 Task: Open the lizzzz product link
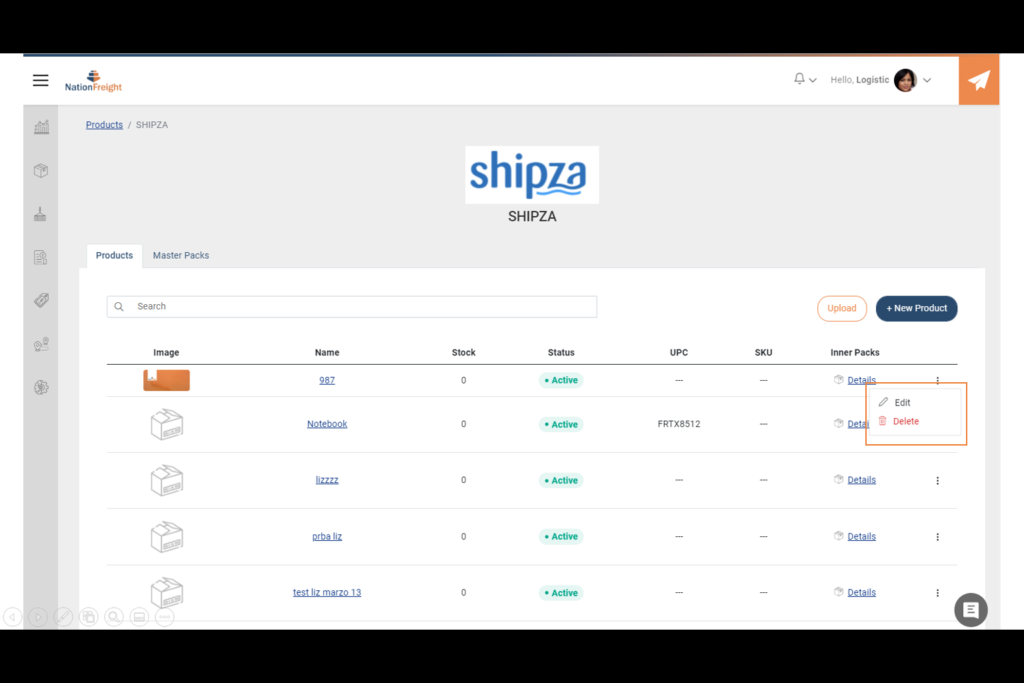(x=327, y=480)
